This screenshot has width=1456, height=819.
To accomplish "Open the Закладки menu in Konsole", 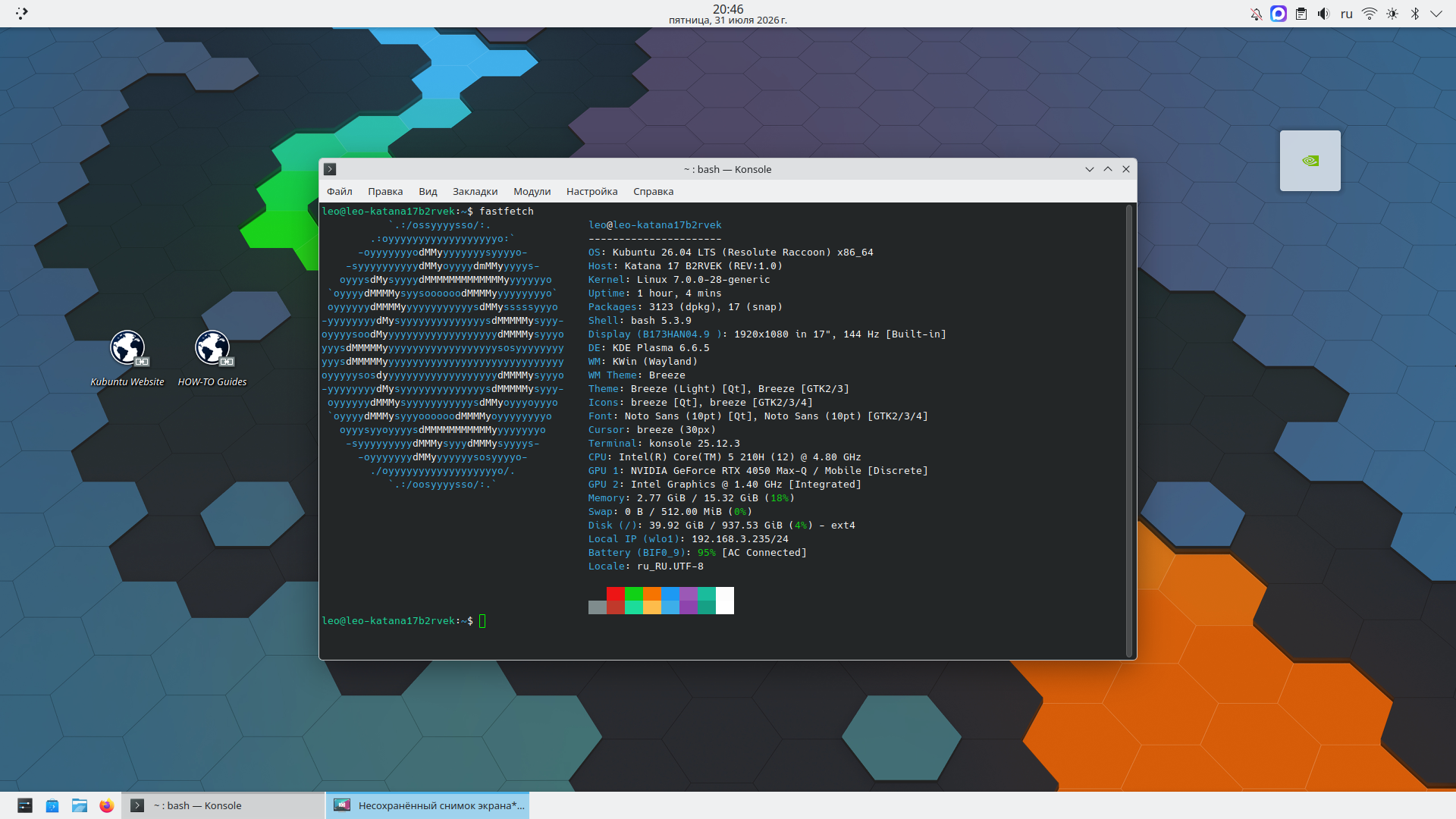I will coord(475,192).
